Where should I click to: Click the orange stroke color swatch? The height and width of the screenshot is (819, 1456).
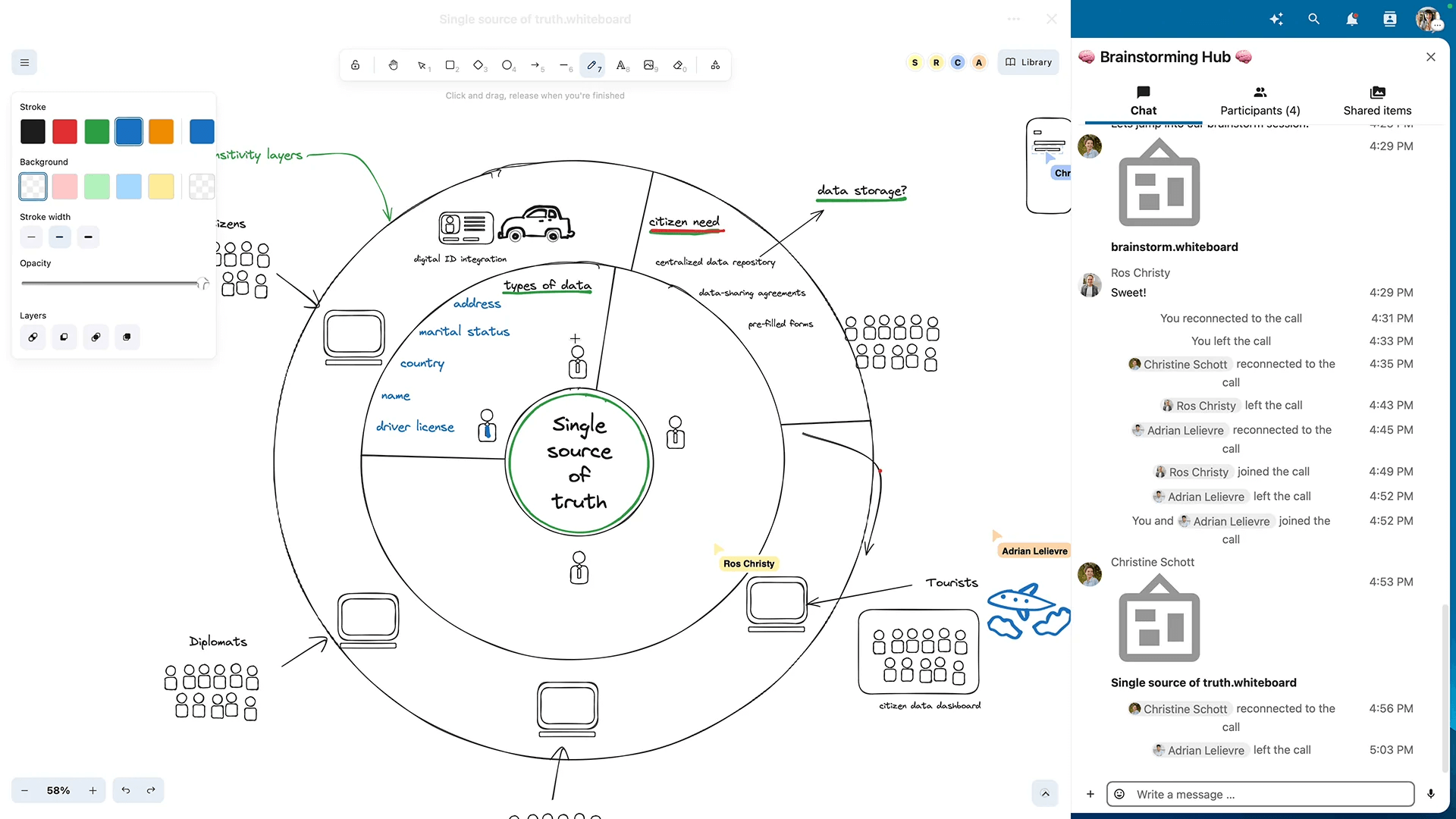(162, 131)
